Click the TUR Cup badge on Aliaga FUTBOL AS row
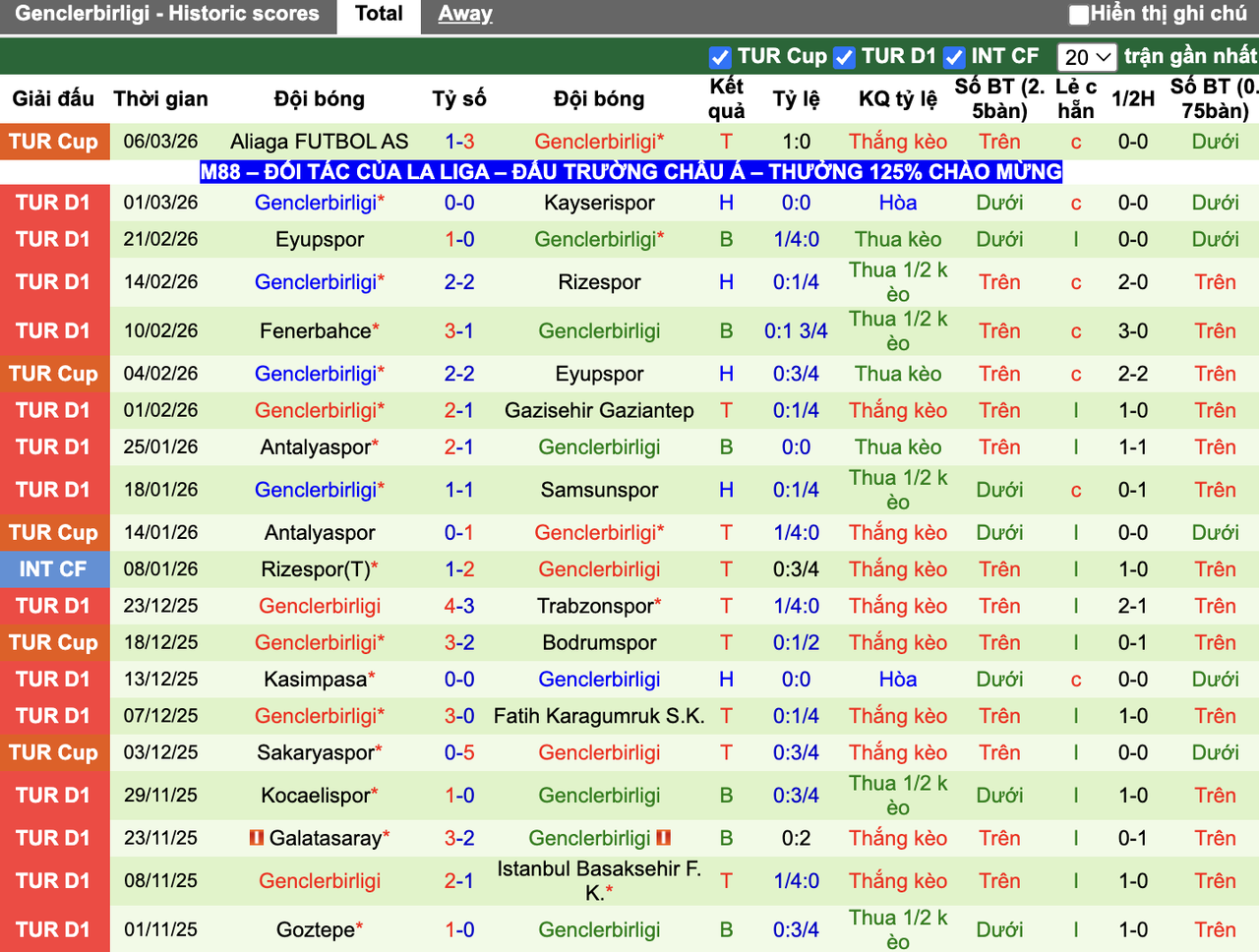Screen dimensions: 1259x952 tap(55, 142)
